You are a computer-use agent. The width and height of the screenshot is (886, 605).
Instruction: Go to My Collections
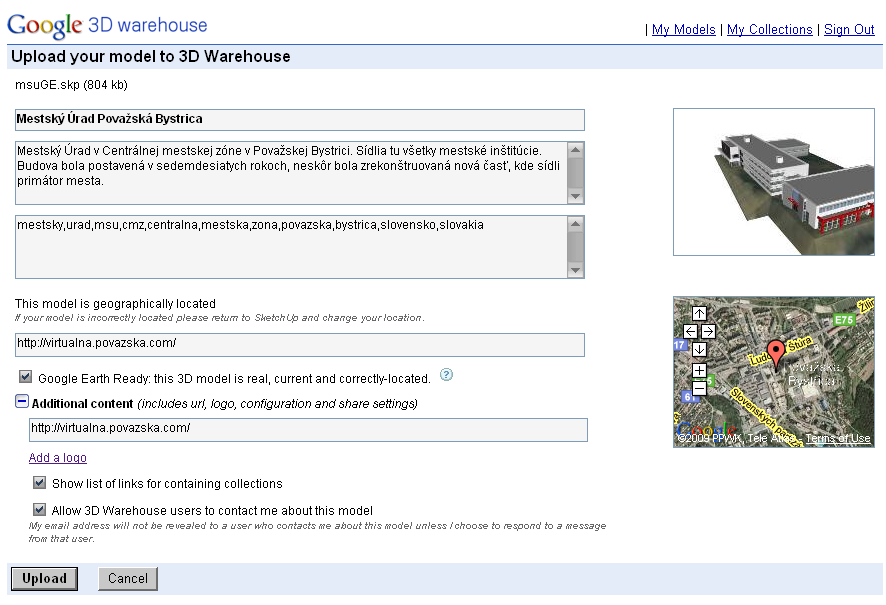(x=770, y=29)
